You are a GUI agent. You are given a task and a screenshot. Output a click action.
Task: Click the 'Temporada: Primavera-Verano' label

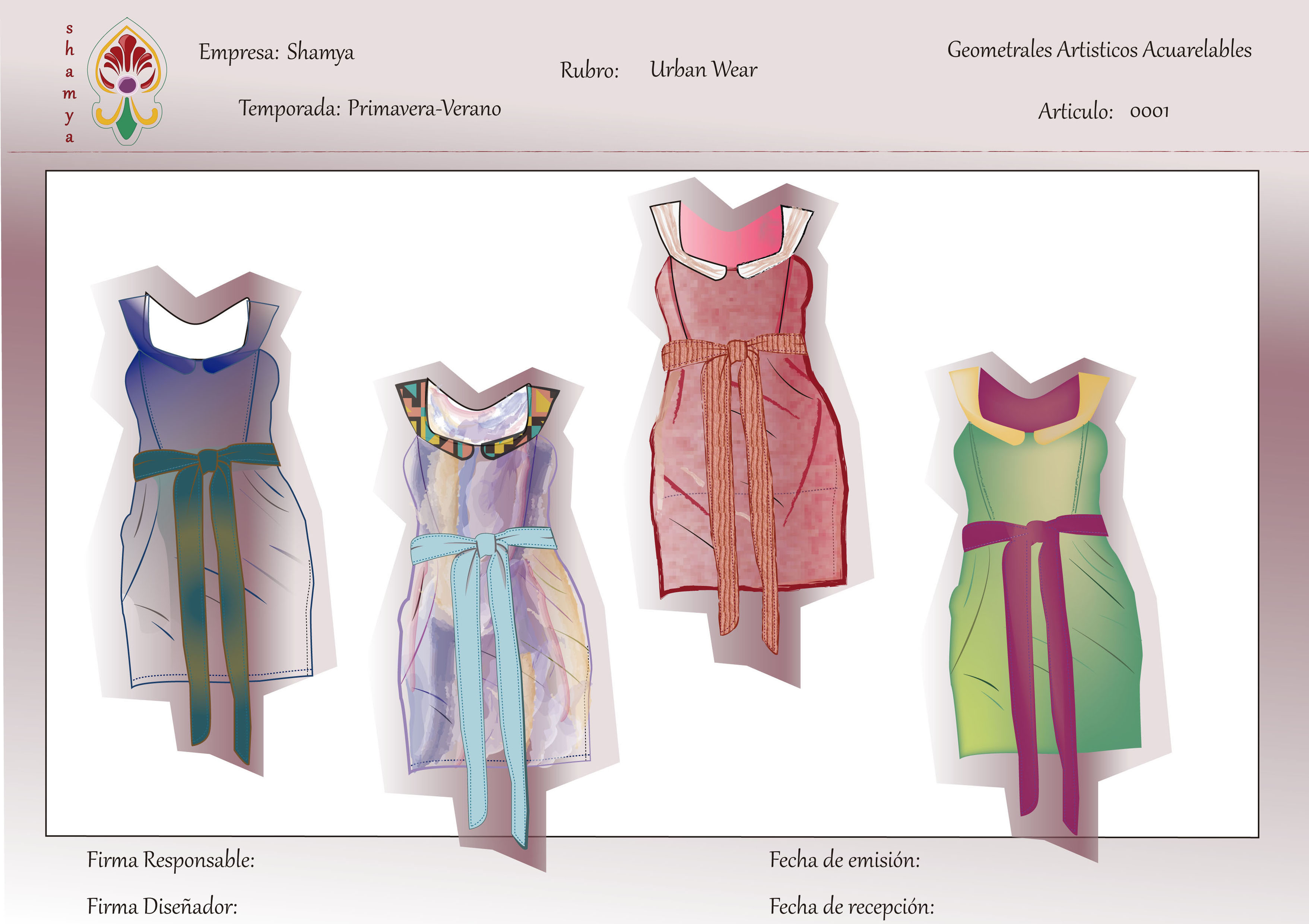[x=370, y=108]
